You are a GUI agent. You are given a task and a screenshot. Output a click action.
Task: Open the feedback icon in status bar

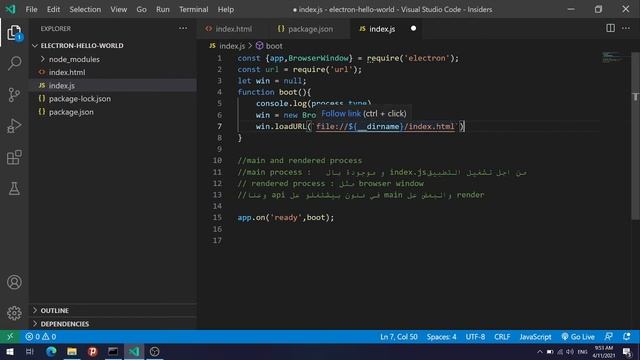coord(608,337)
